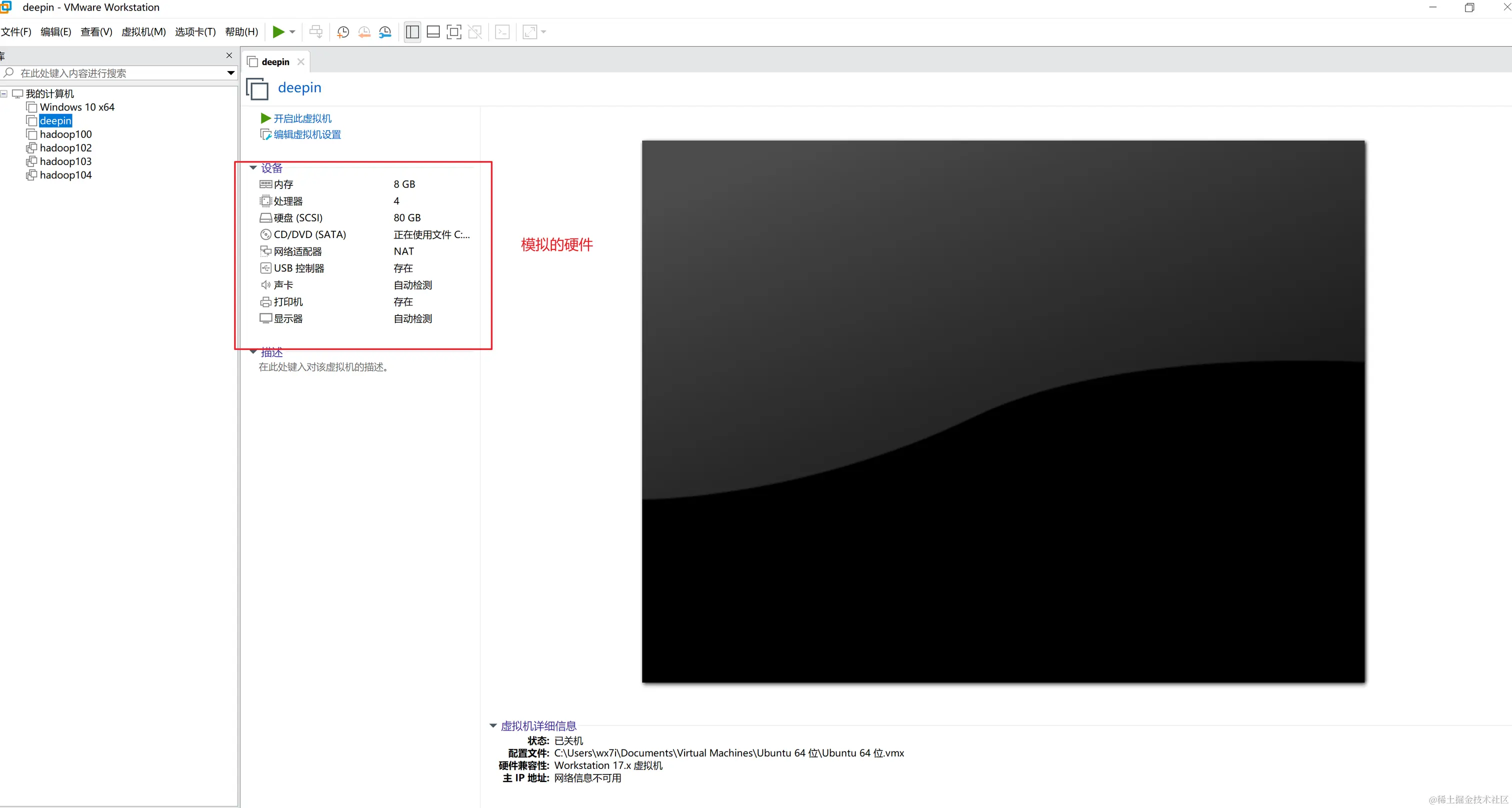Toggle the thumbnail bar icon
This screenshot has width=1512, height=808.
pyautogui.click(x=433, y=31)
